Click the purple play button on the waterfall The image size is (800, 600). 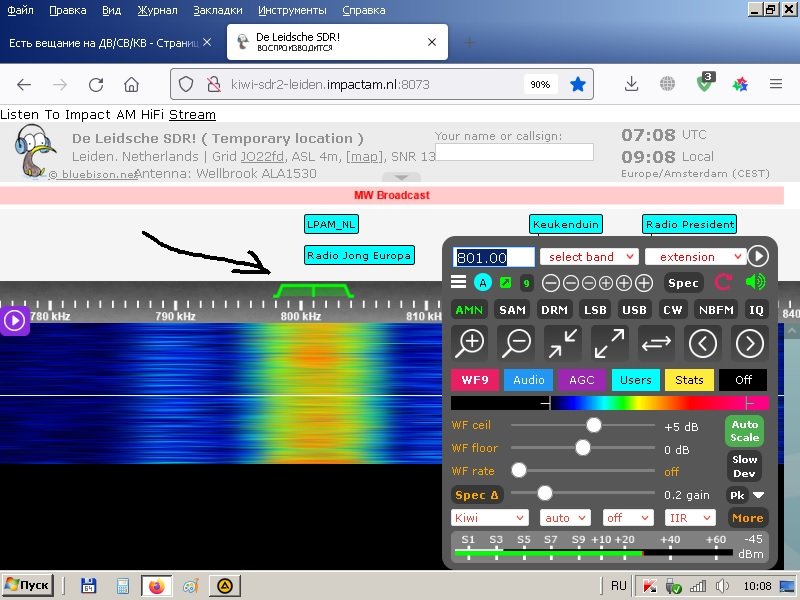click(14, 321)
